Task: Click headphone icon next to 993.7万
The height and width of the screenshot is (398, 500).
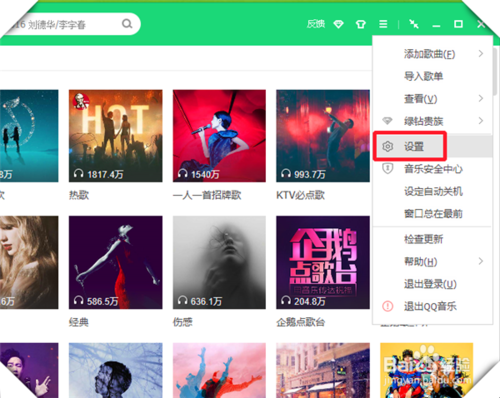Action: [286, 173]
